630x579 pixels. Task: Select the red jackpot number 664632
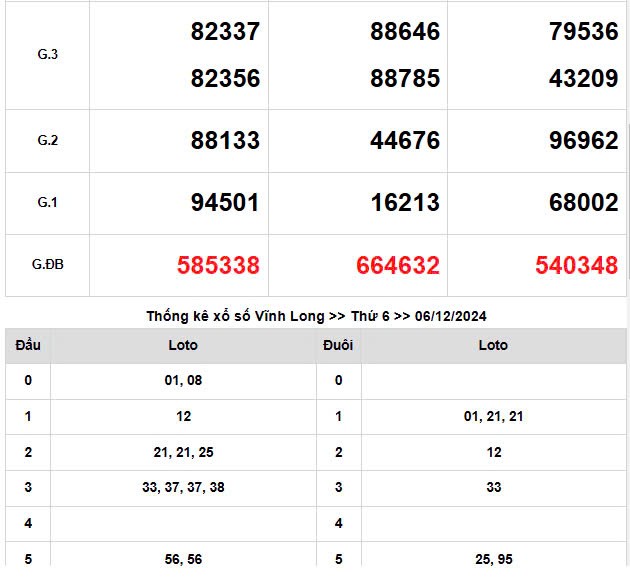click(x=397, y=265)
